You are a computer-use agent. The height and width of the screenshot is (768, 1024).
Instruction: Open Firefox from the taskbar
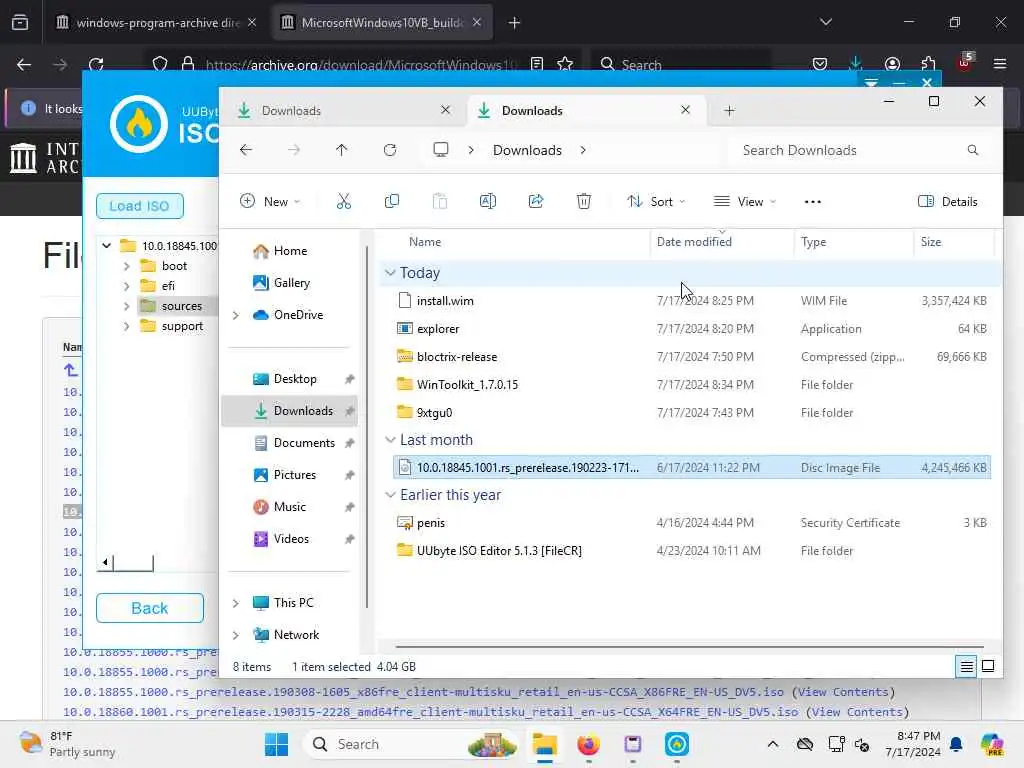tap(588, 744)
